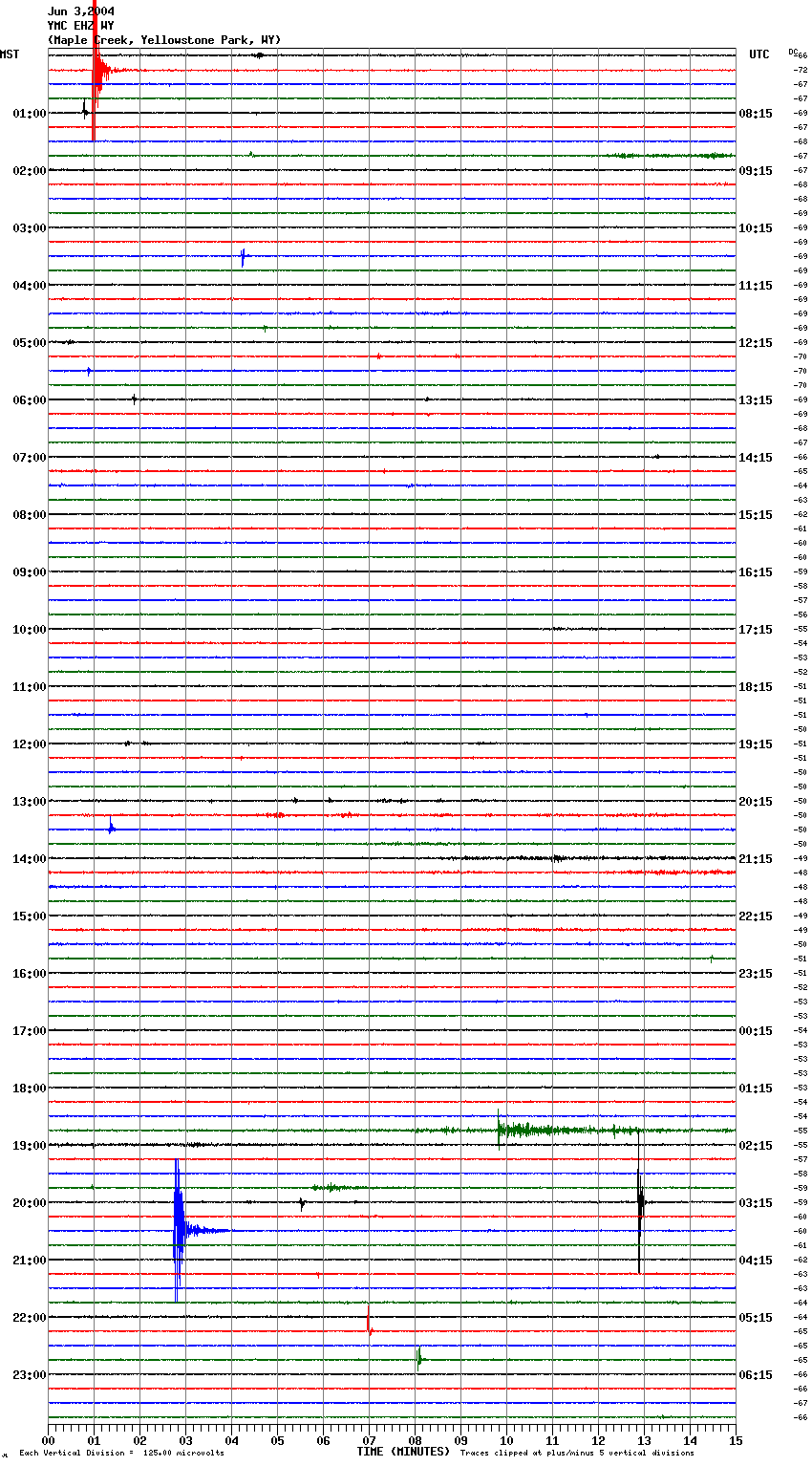This screenshot has height=1466, width=812.
Task: Select the station code YMC EHZ WY
Action: click(80, 26)
